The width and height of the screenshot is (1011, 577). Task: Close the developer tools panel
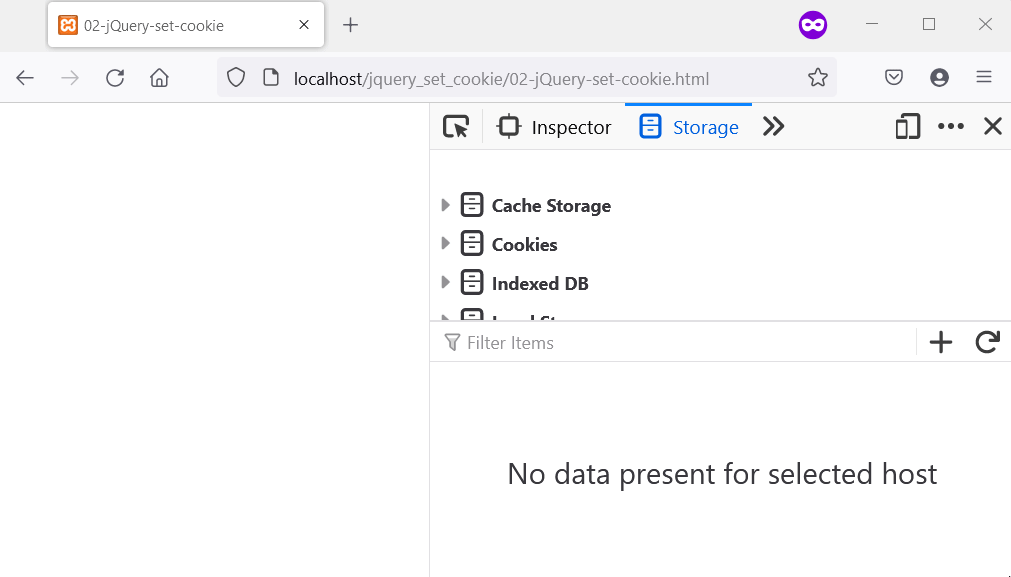[x=992, y=126]
